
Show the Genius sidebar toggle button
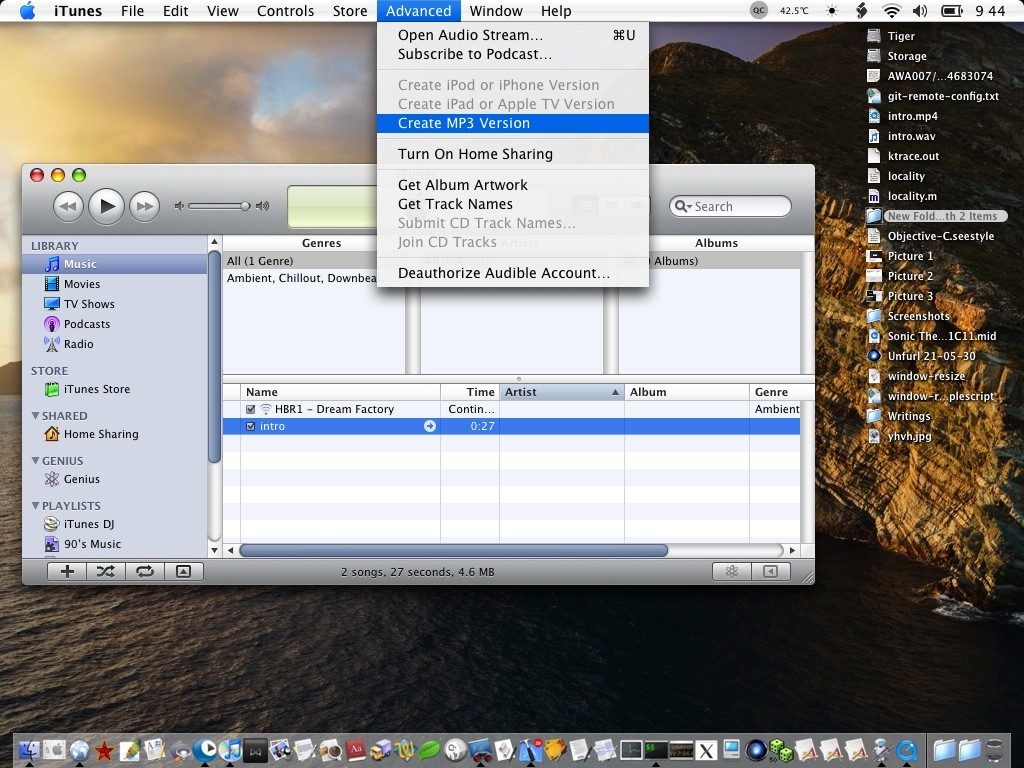tap(771, 572)
